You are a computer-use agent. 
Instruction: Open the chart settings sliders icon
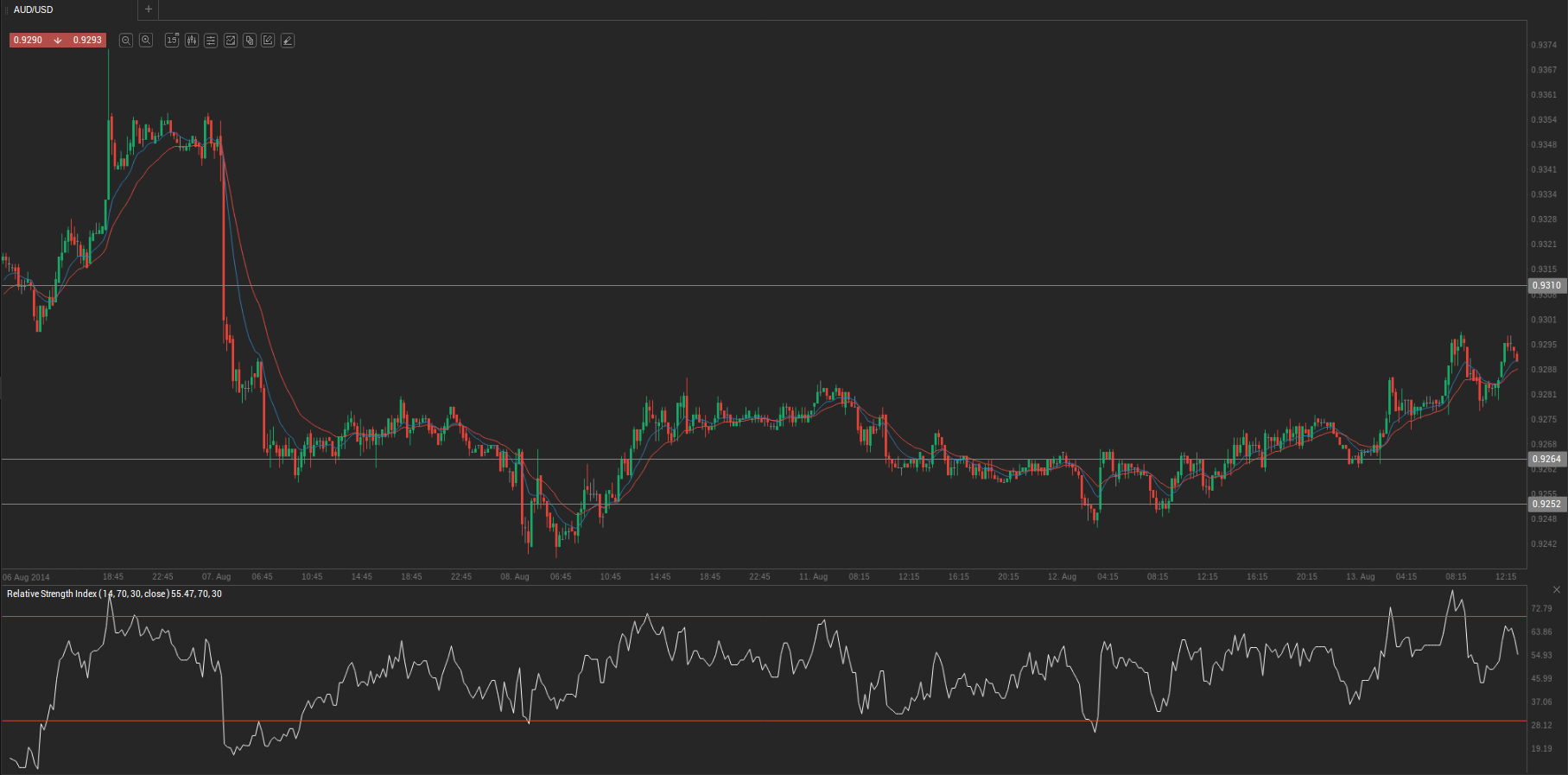[x=211, y=41]
